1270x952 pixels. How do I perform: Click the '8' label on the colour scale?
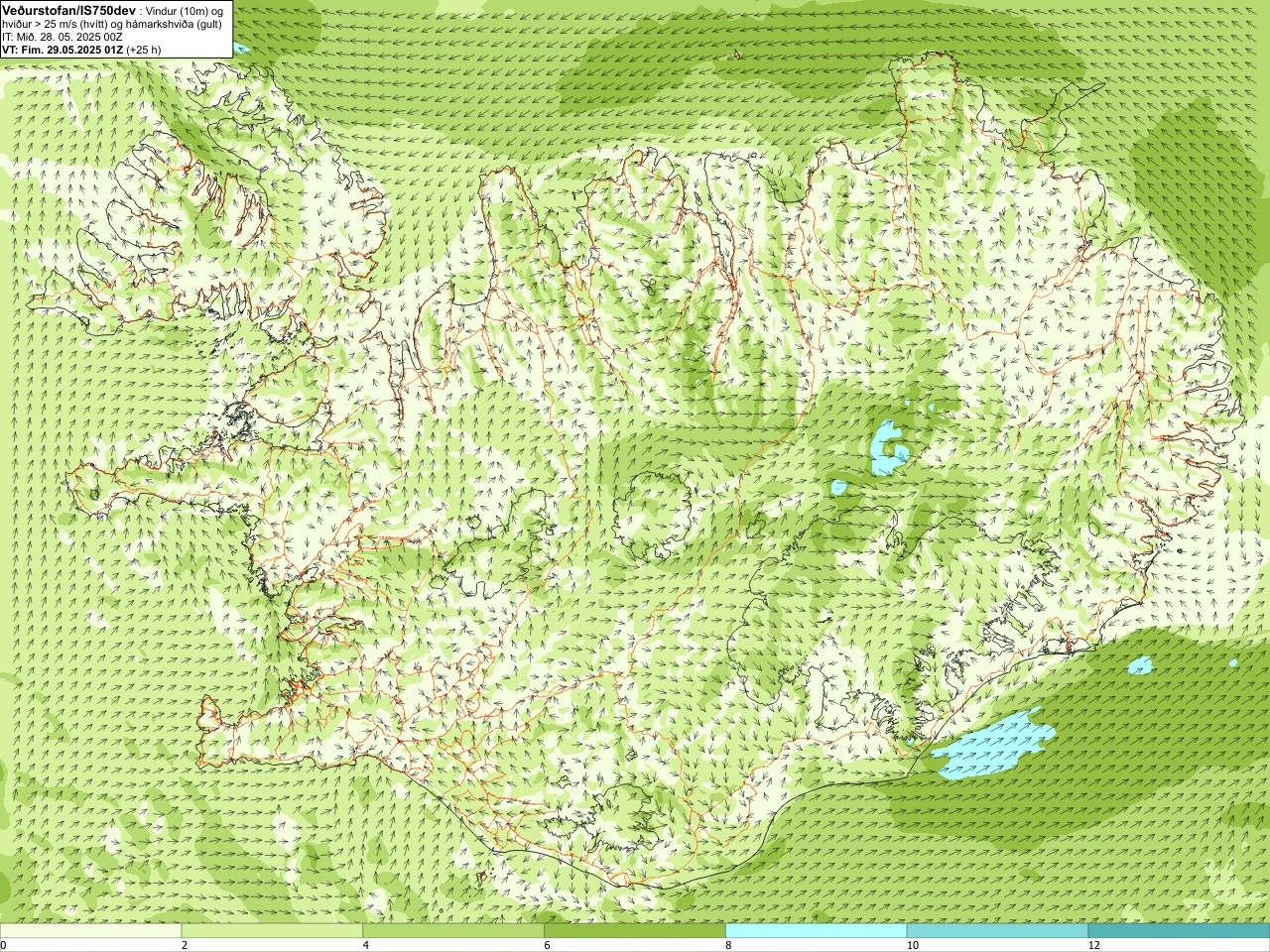click(x=728, y=945)
